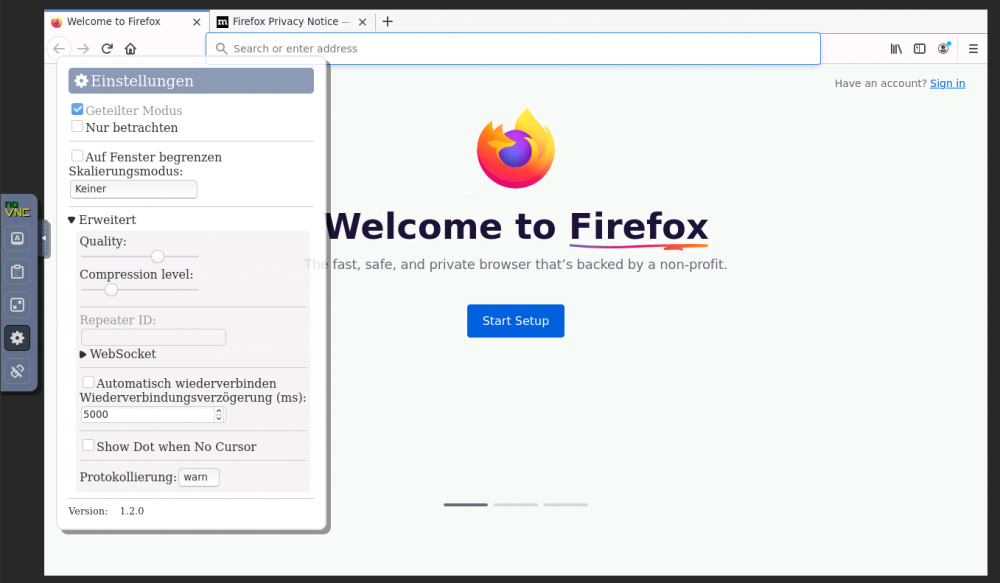
Task: Click the noVNC logo on control bar
Action: pos(17,209)
